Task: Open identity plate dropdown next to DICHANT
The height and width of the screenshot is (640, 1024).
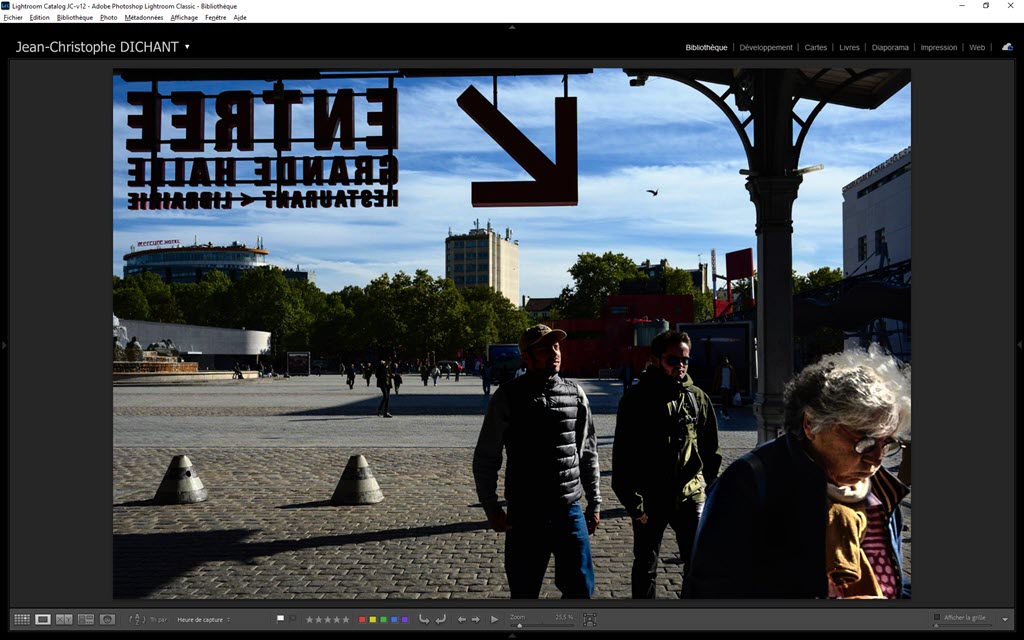Action: (187, 47)
